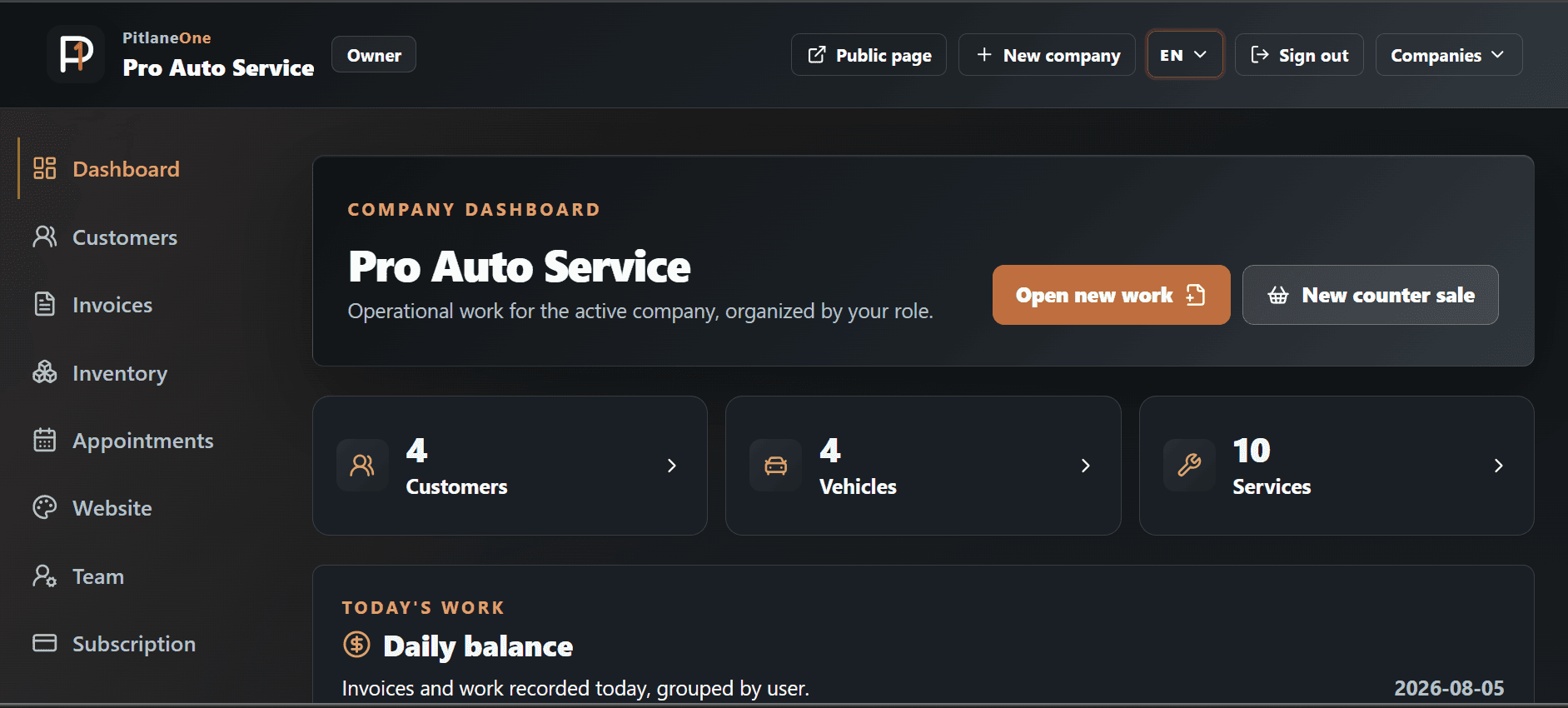Click the Customers people icon in sidebar
1568x708 pixels.
pyautogui.click(x=45, y=237)
